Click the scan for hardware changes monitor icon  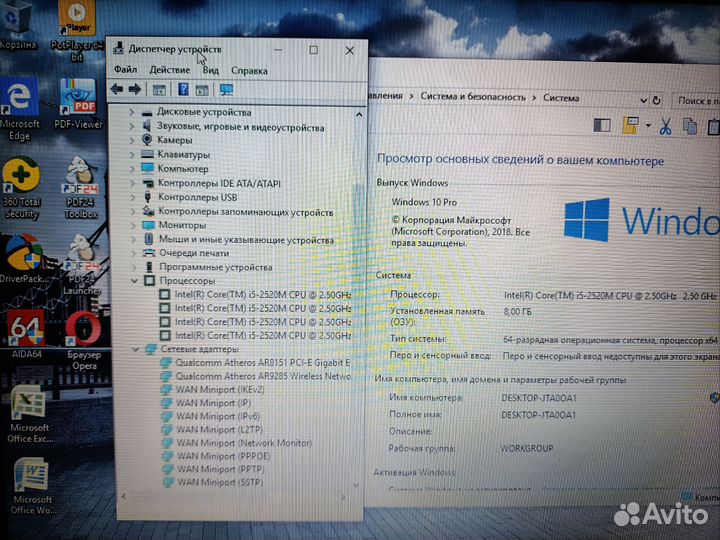pyautogui.click(x=226, y=90)
